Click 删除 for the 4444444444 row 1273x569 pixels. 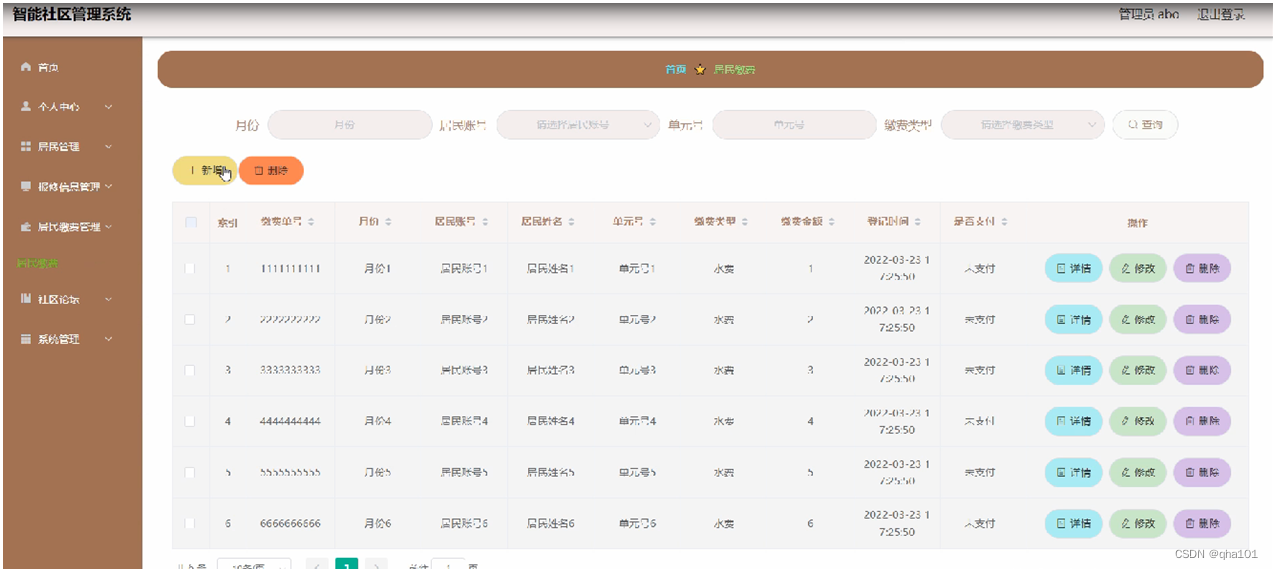tap(1202, 422)
